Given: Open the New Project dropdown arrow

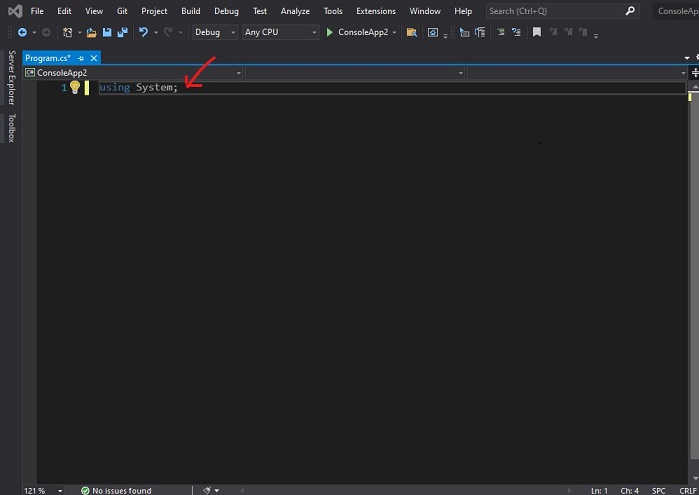Looking at the screenshot, I should pyautogui.click(x=79, y=33).
